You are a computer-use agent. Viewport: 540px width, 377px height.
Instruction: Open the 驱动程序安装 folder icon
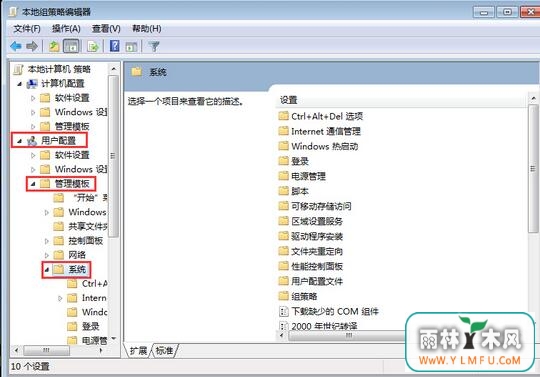283,236
